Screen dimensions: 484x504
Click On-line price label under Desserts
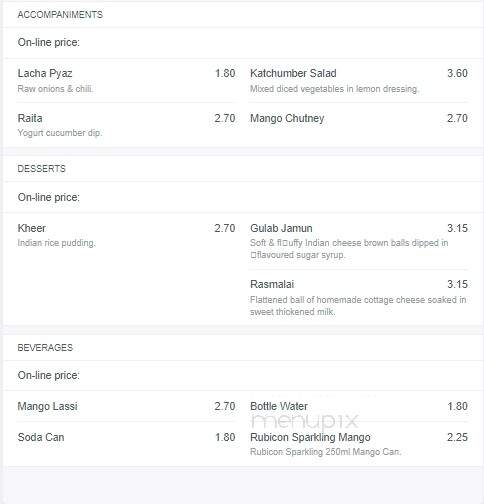click(x=49, y=197)
